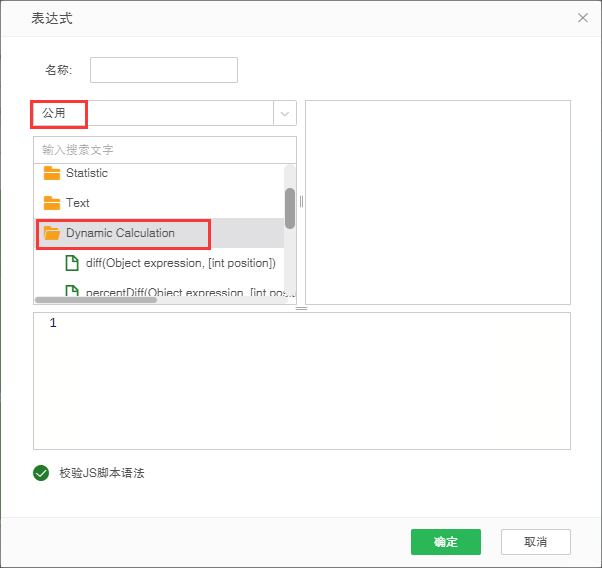
Task: Click the 名称 input field
Action: point(164,70)
